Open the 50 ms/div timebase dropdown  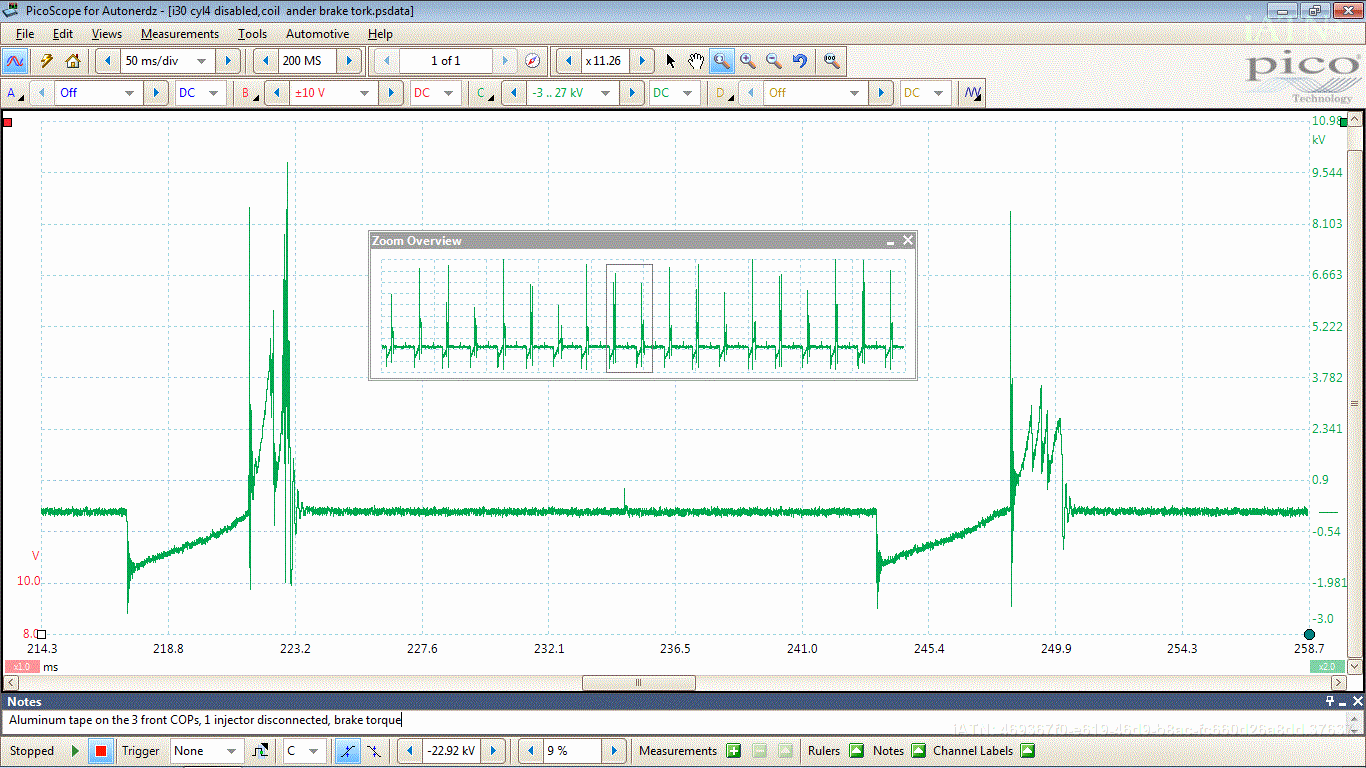point(167,61)
